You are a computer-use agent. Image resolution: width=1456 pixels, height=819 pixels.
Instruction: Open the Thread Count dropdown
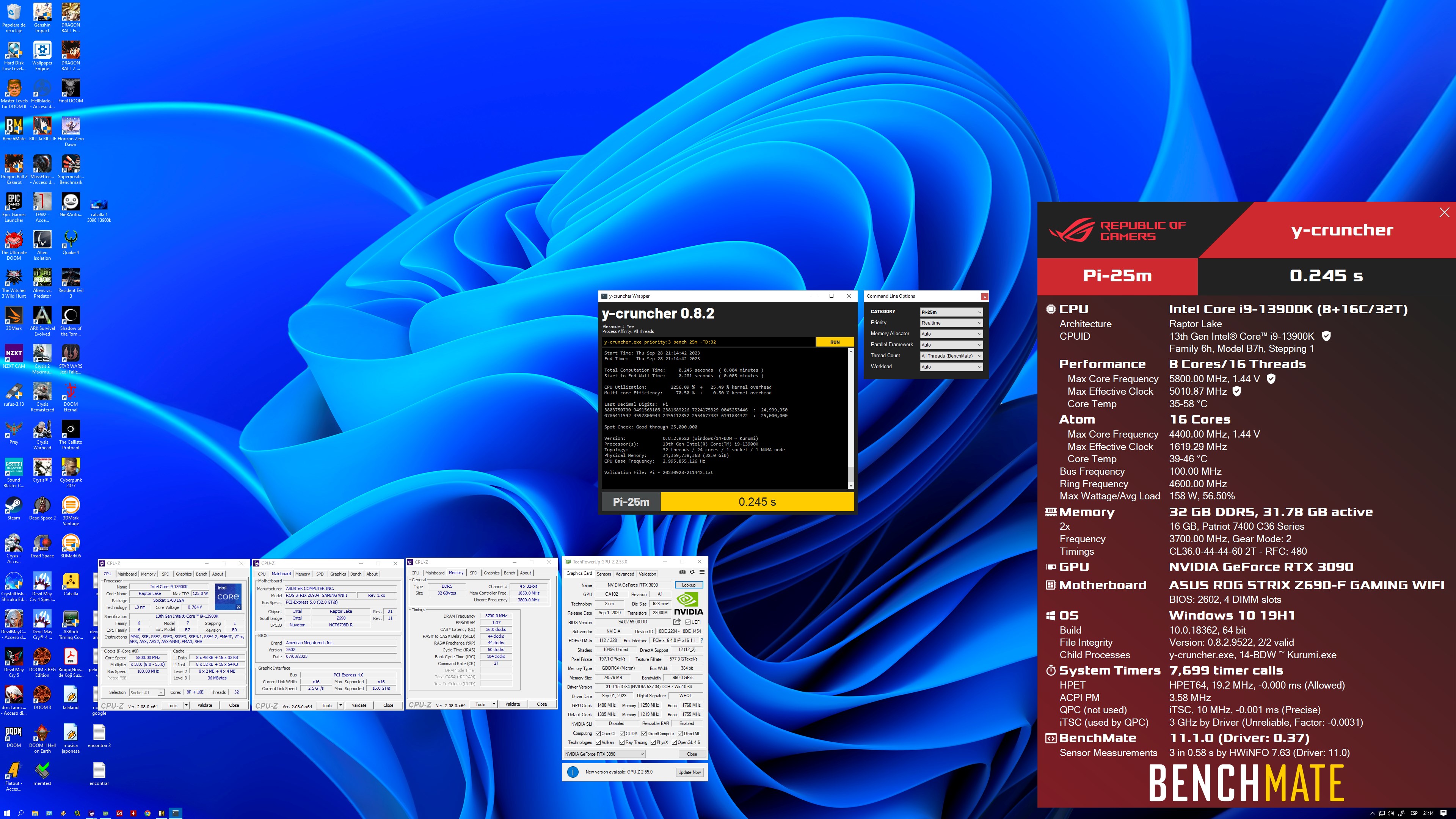pos(951,356)
